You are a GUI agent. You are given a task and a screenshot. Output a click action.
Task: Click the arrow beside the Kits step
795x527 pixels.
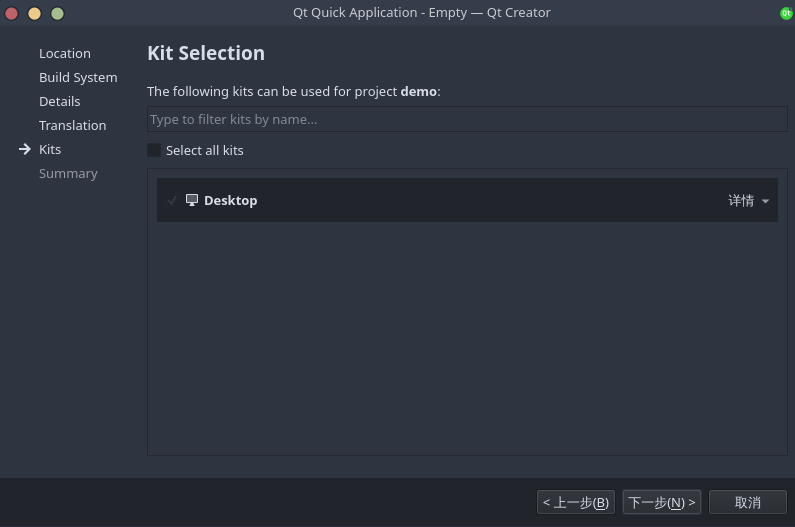click(x=24, y=149)
